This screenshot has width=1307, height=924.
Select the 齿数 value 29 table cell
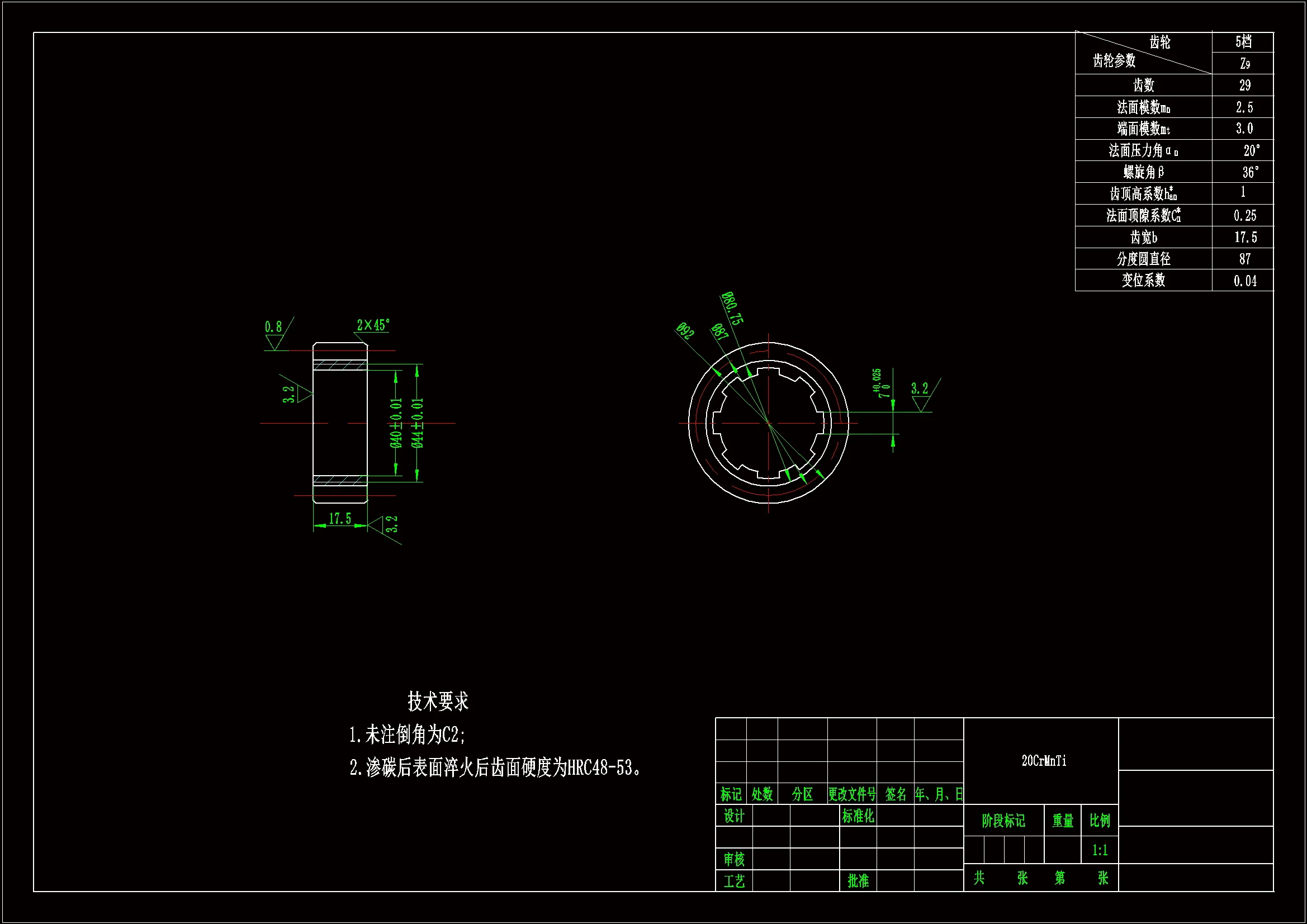click(x=1244, y=86)
